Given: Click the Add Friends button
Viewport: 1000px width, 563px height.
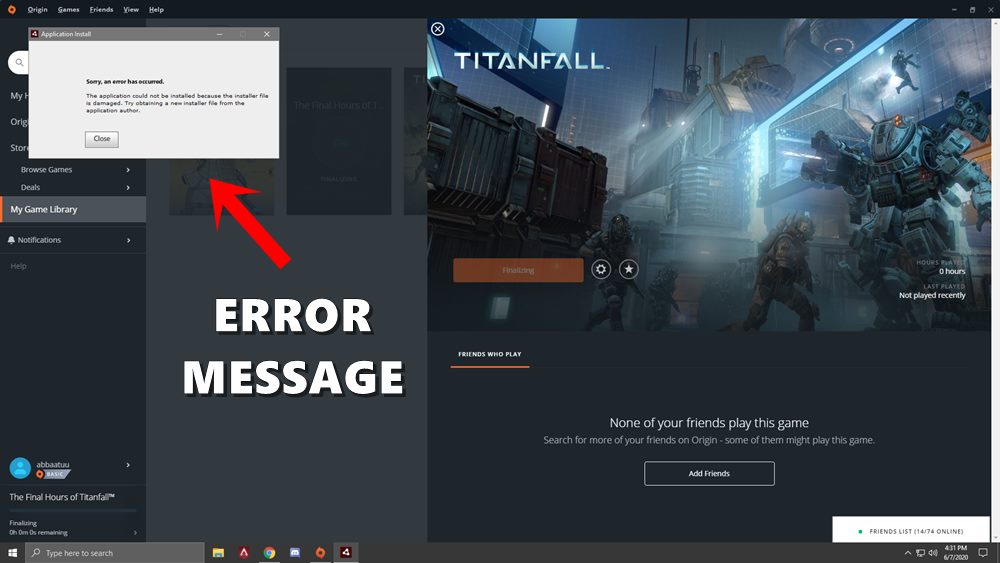Looking at the screenshot, I should 709,474.
